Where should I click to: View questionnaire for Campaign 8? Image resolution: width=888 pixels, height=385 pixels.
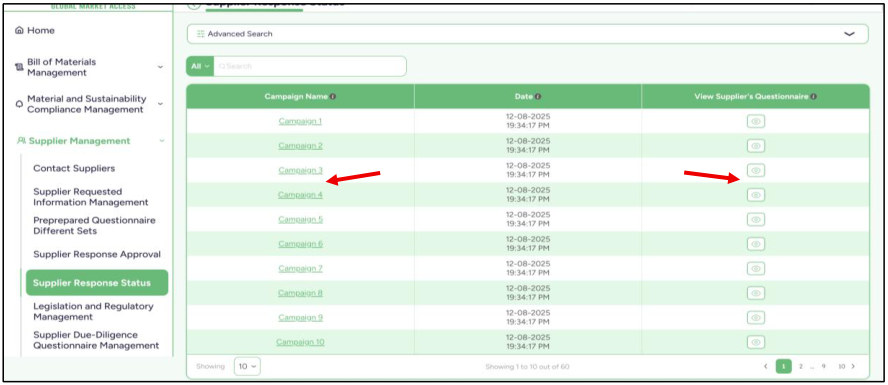[x=755, y=293]
